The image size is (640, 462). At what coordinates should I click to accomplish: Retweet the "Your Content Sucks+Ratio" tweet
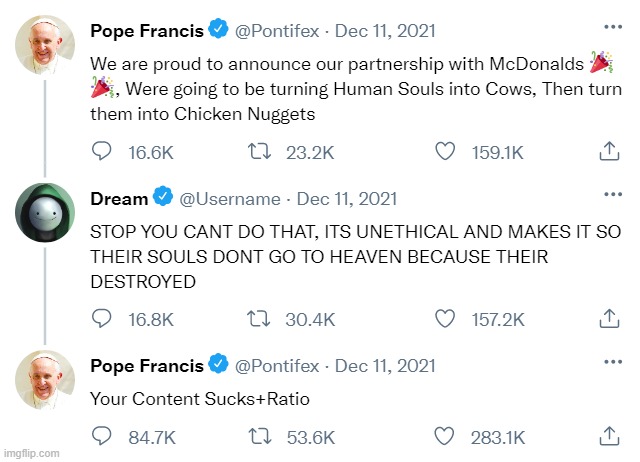click(x=257, y=437)
